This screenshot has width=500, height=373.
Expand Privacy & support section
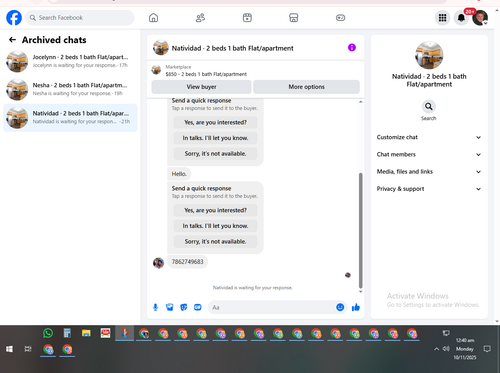click(429, 189)
